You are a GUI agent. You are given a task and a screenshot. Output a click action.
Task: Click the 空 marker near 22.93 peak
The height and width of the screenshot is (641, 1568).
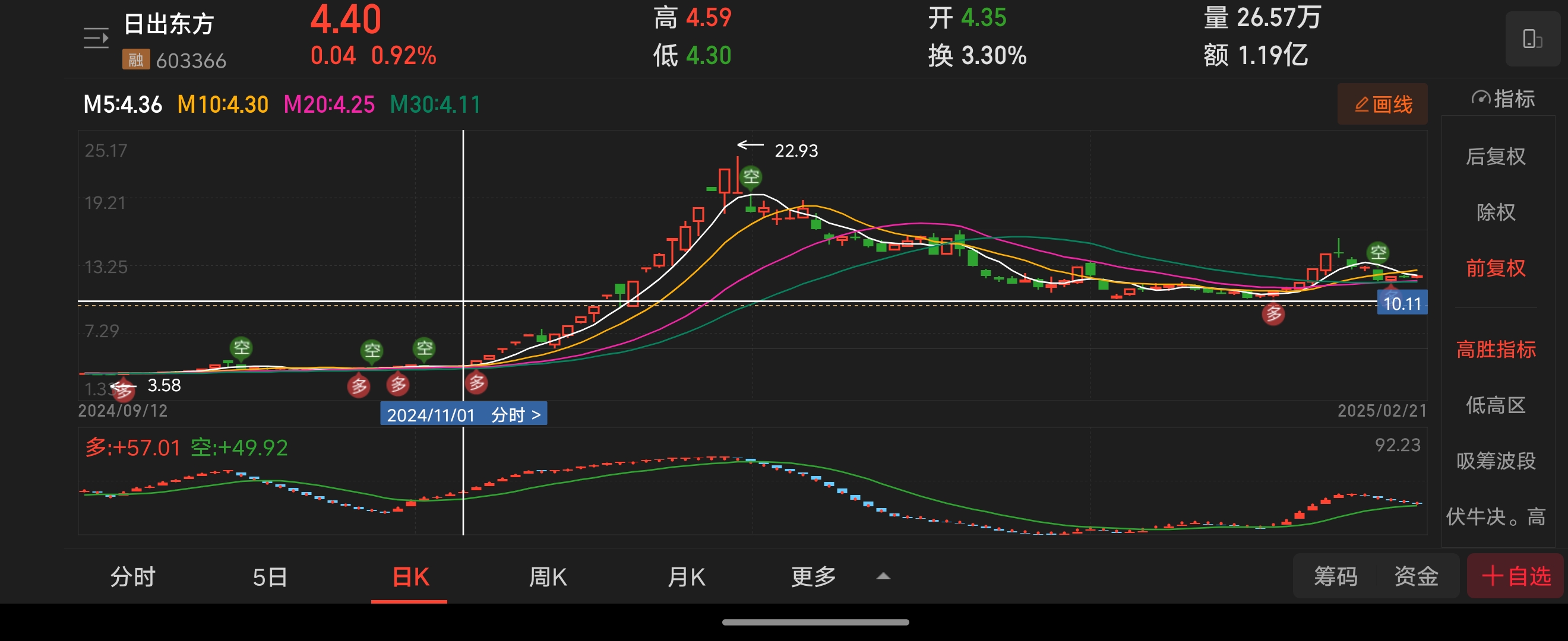tap(751, 177)
